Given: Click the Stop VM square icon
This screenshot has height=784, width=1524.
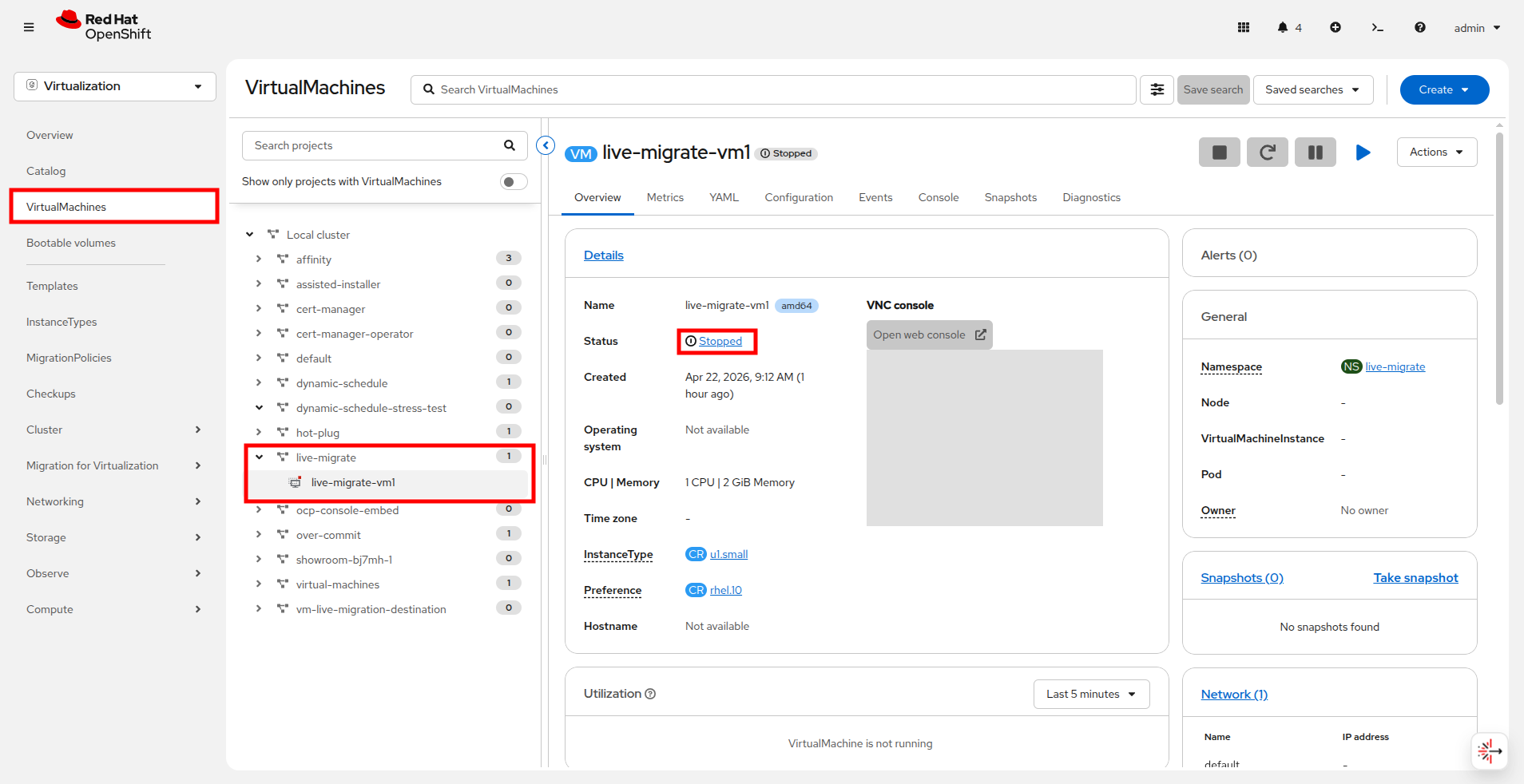Looking at the screenshot, I should tap(1219, 152).
